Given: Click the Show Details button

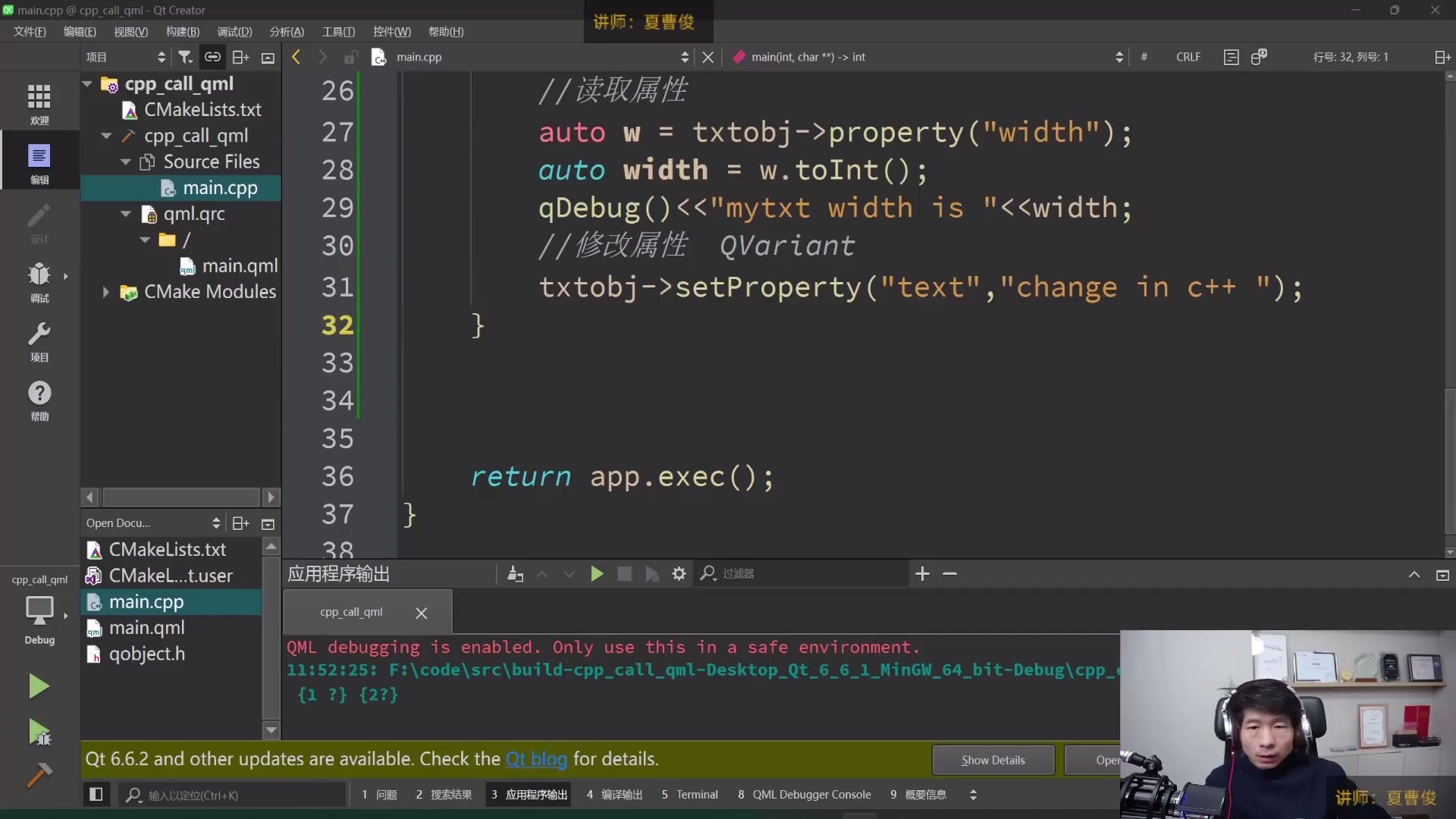Looking at the screenshot, I should coord(992,760).
